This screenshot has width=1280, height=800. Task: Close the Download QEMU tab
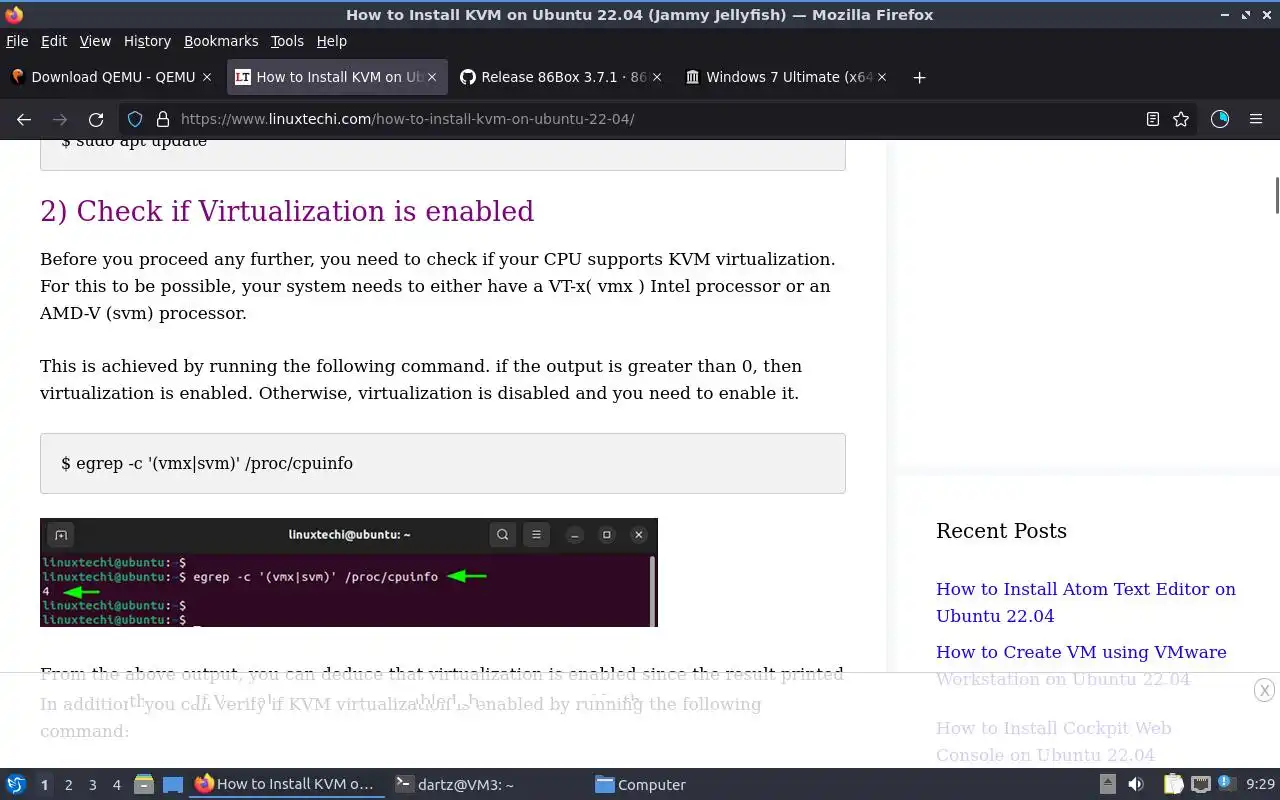click(207, 77)
